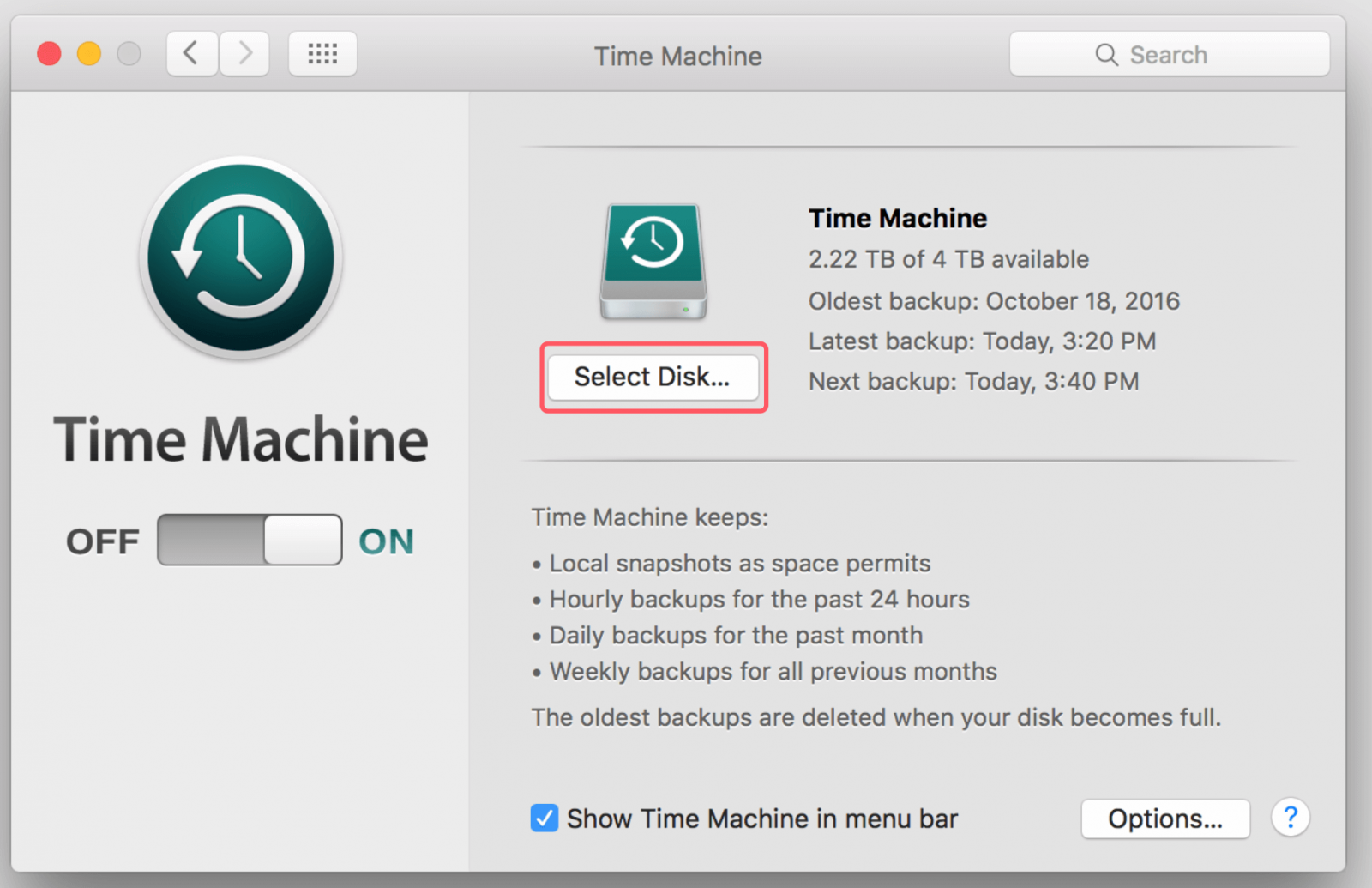The image size is (1372, 888).
Task: Switch Time Machine to ON
Action: (304, 540)
